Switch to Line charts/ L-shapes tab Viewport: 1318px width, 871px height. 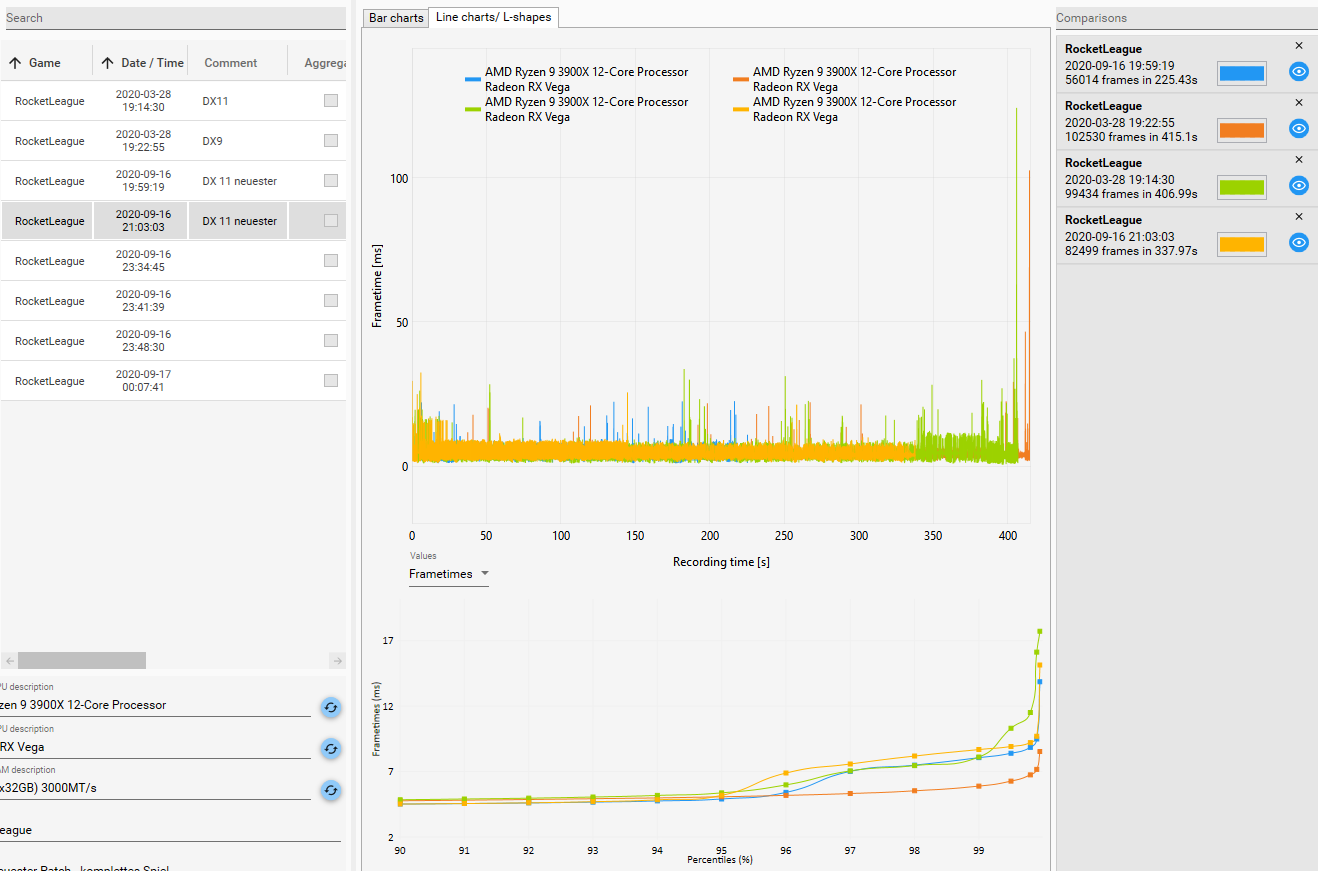pos(493,17)
